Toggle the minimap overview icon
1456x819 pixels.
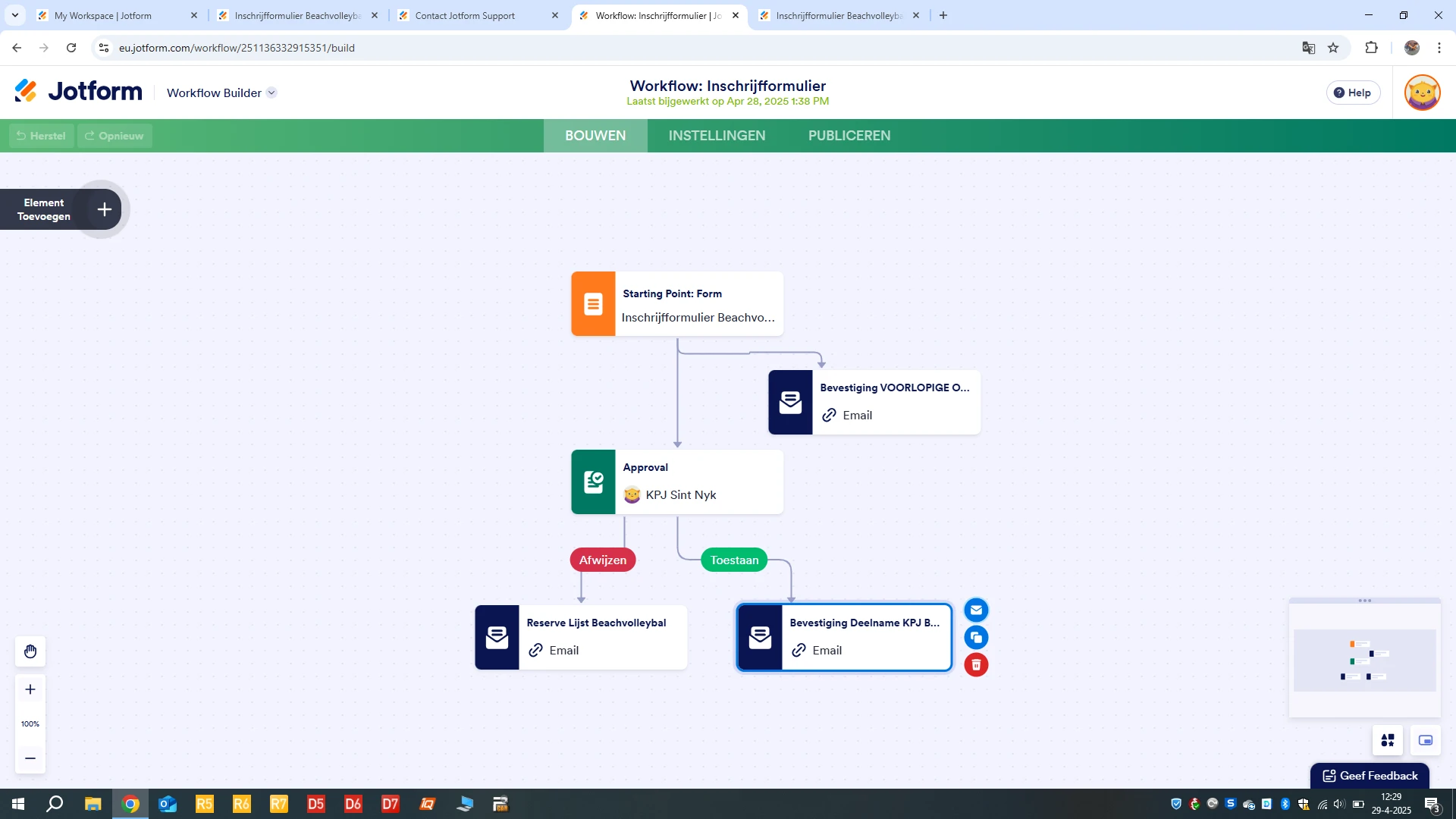tap(1426, 740)
